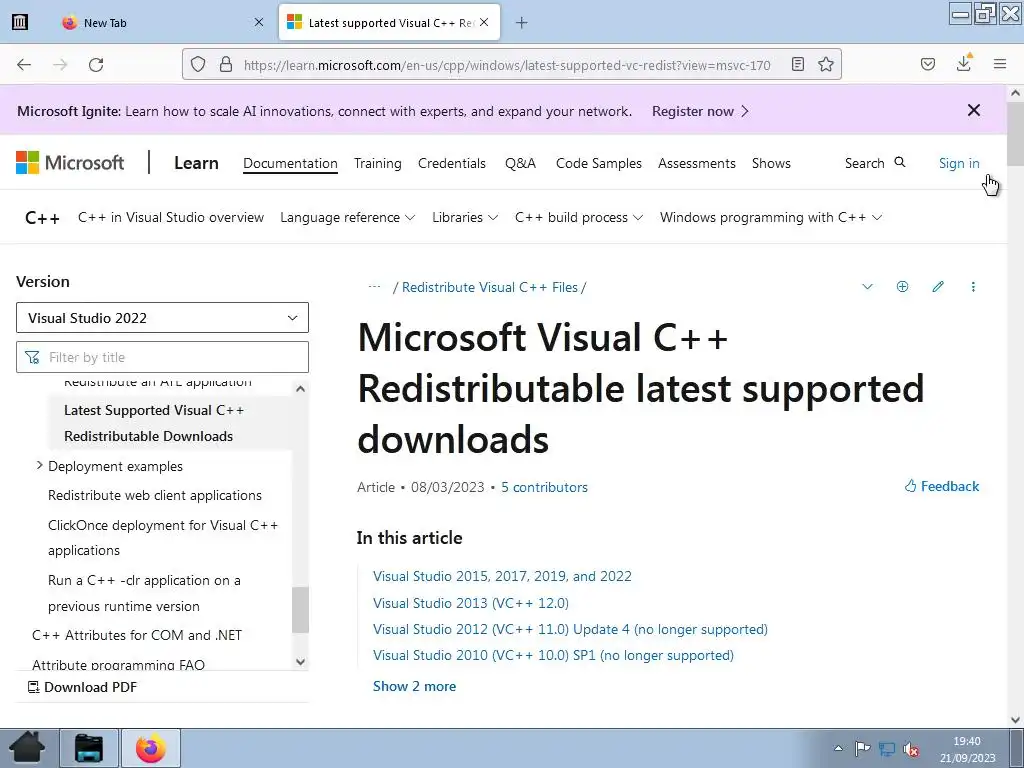Go back to the previous page
The image size is (1024, 768).
[24, 64]
